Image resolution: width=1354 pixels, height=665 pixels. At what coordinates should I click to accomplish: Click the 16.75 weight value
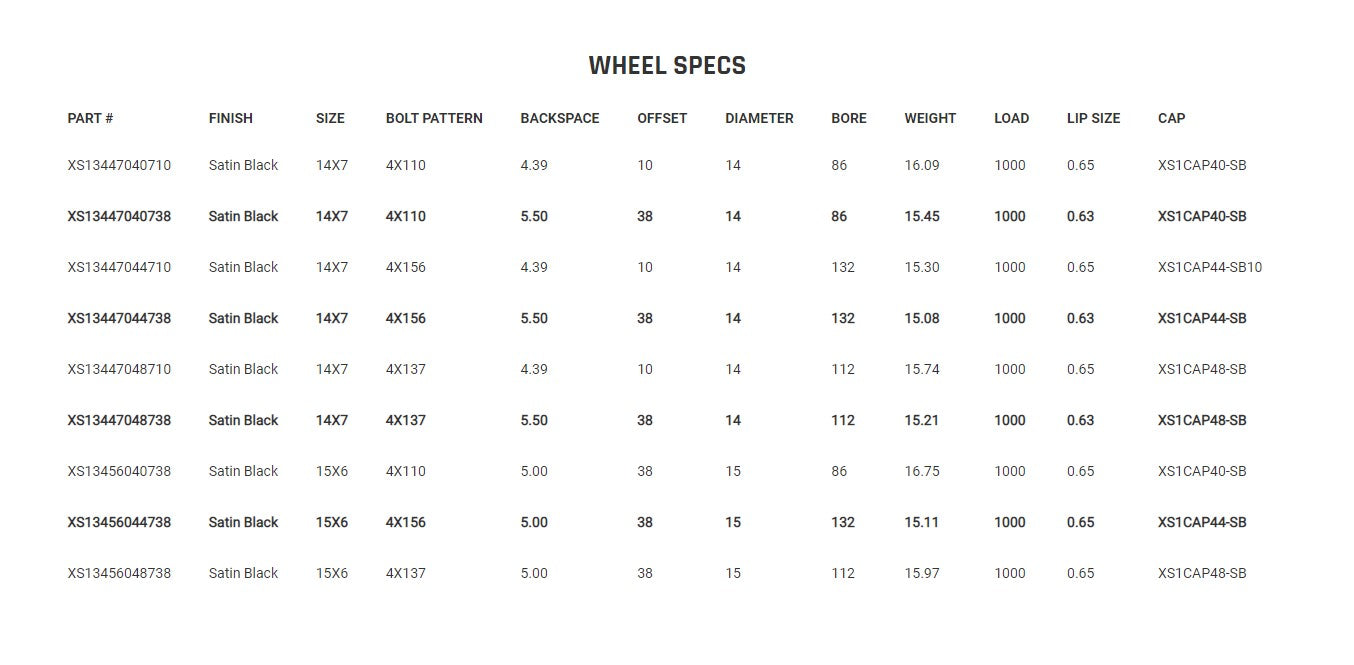(x=921, y=471)
